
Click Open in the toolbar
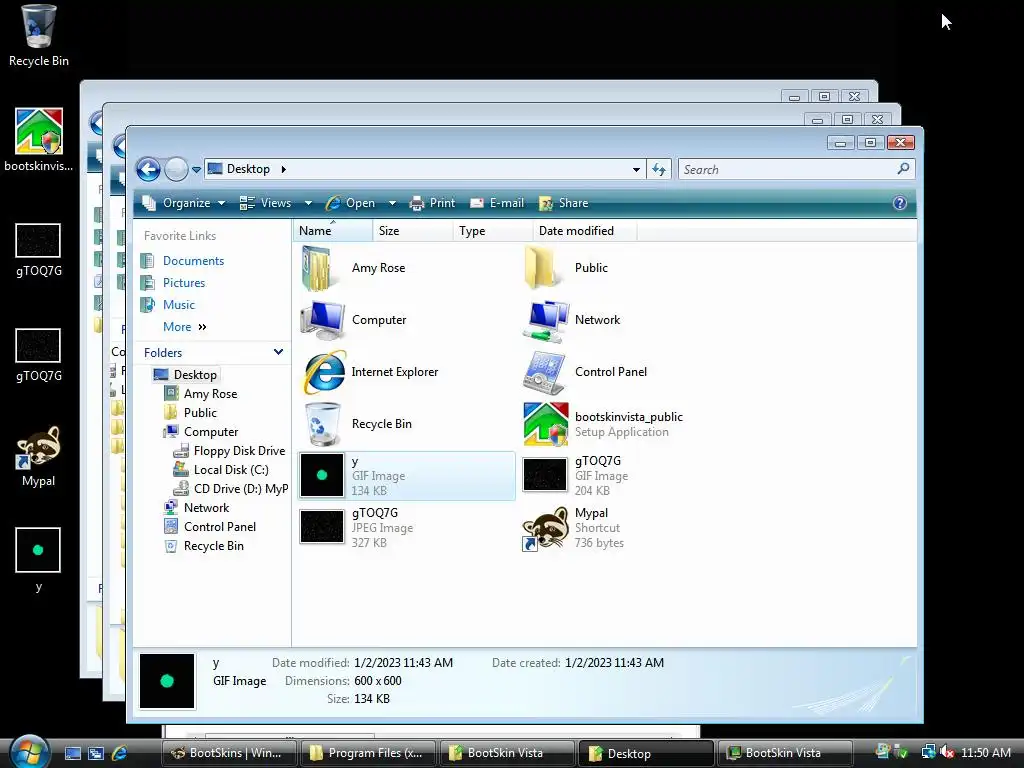tap(351, 203)
